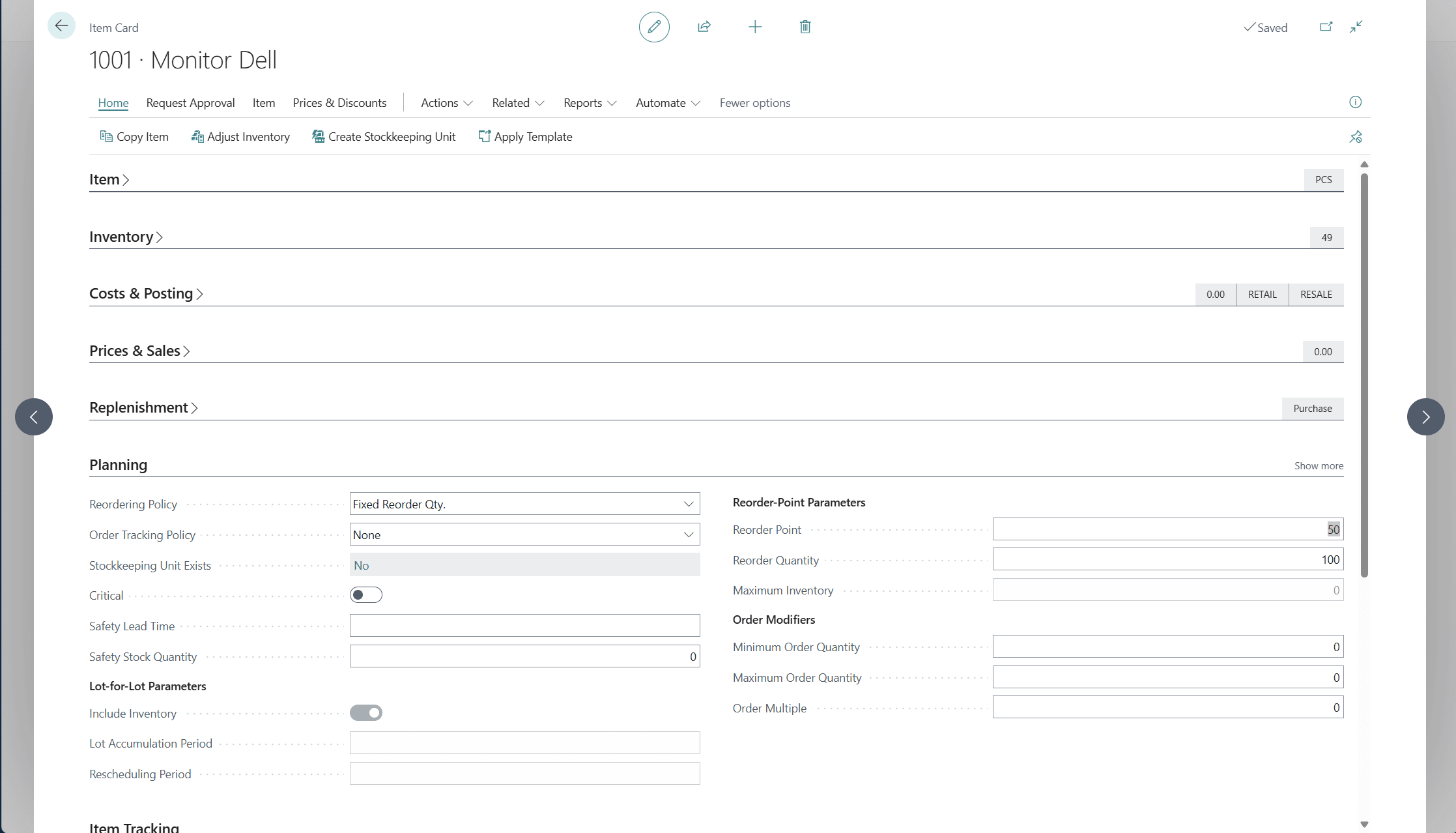Click Stockkeeping Unit Exists value No

[525, 565]
